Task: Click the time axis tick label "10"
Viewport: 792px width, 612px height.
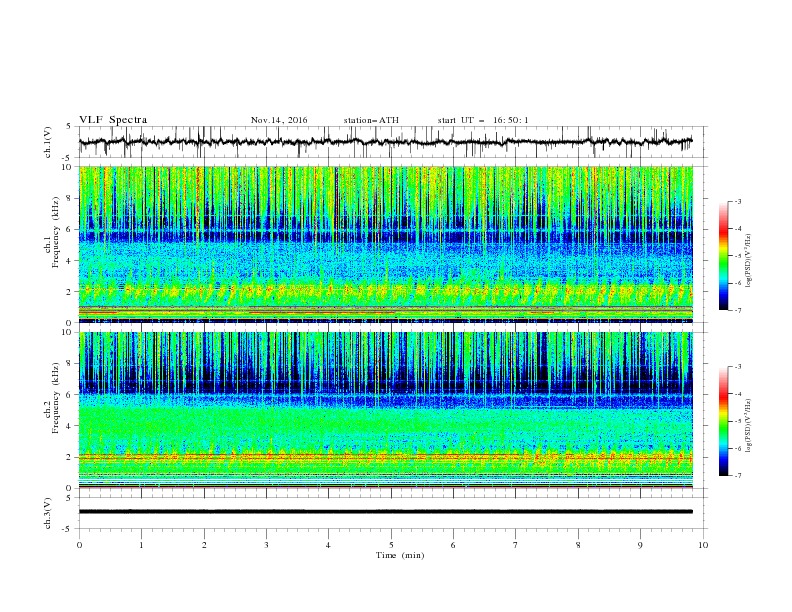Action: pyautogui.click(x=703, y=545)
